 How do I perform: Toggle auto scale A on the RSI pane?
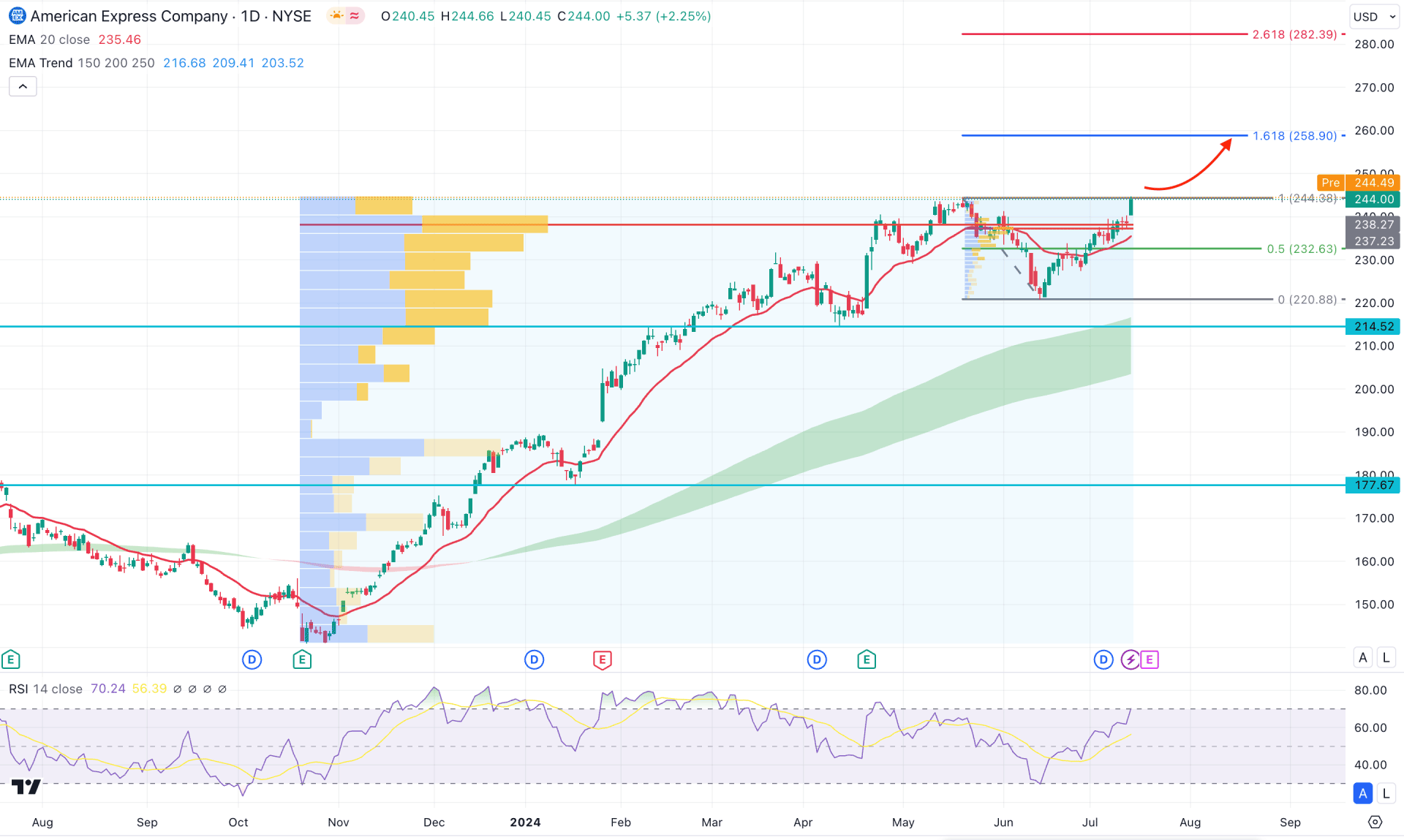tap(1363, 793)
